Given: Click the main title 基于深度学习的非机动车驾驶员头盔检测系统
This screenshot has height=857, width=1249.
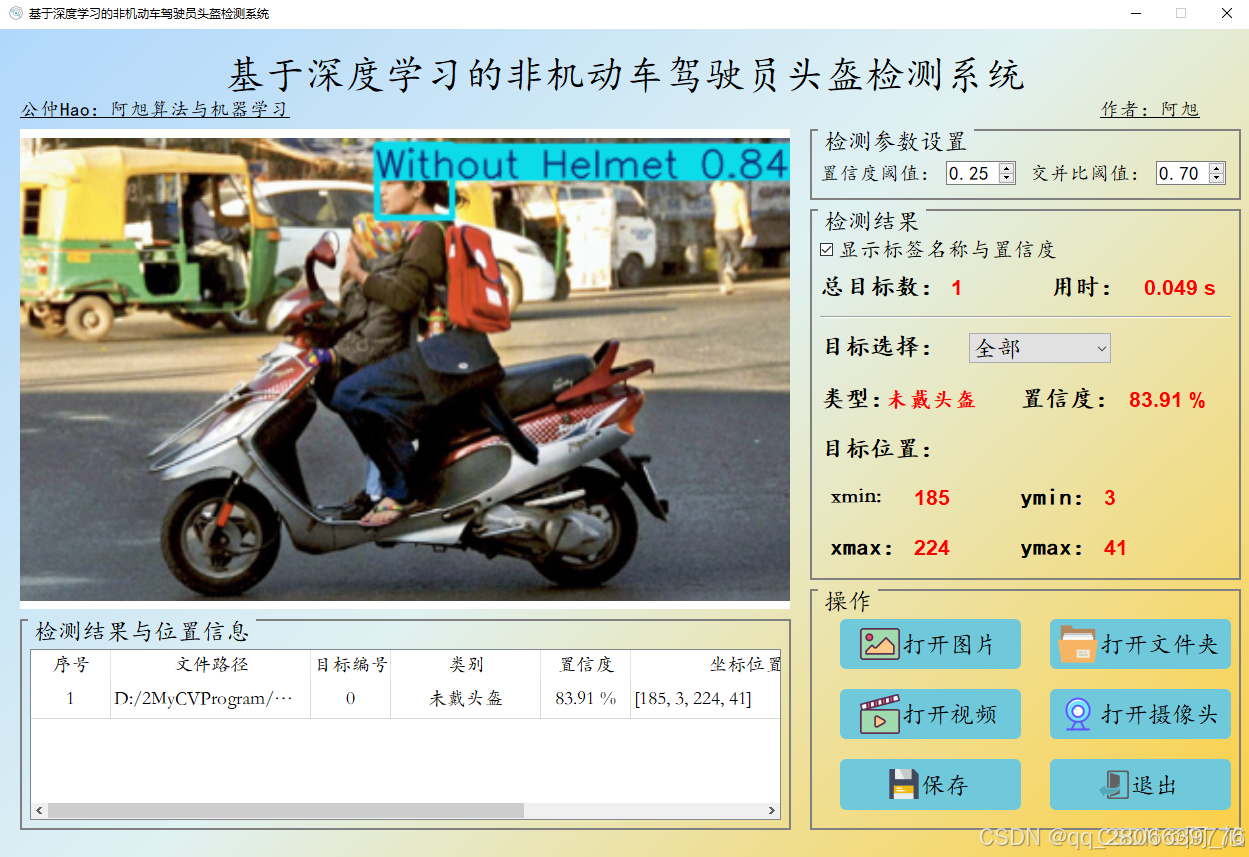Looking at the screenshot, I should click(x=626, y=75).
